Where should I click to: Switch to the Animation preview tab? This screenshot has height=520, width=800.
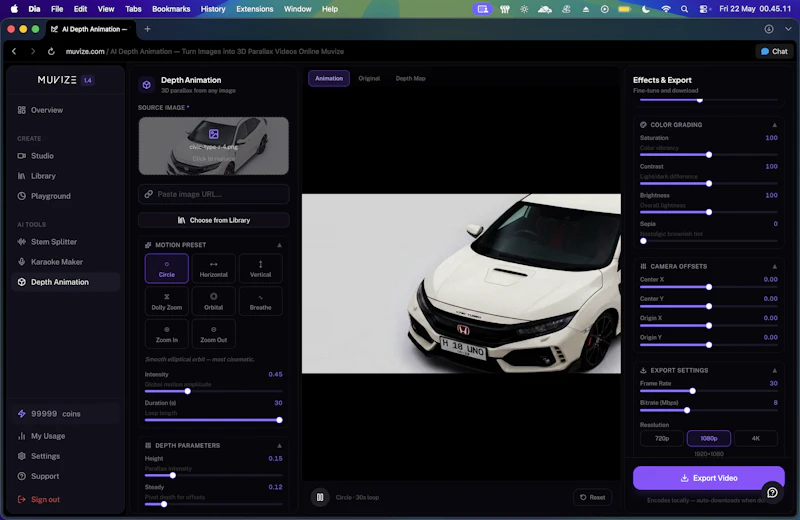[x=329, y=79]
